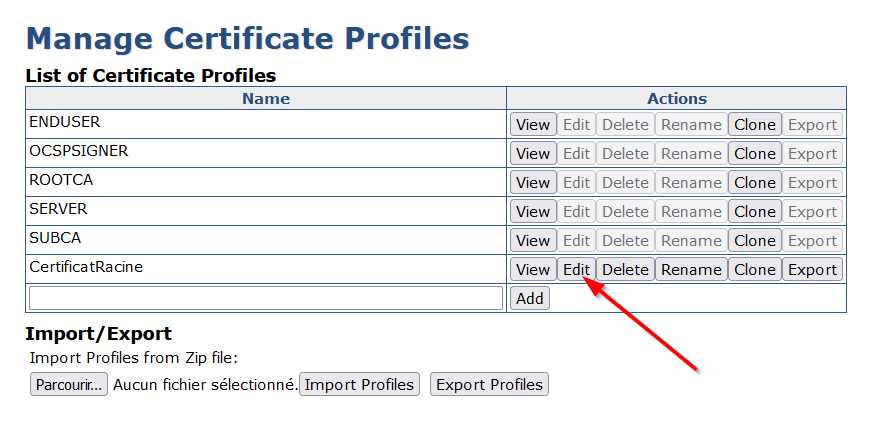Clone the SERVER profile
This screenshot has width=886, height=433.
(x=754, y=212)
